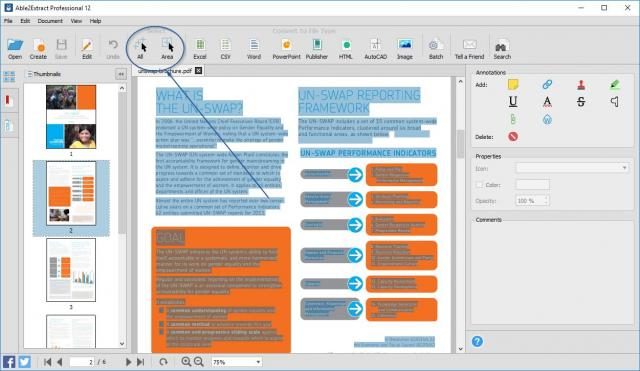
Task: Convert to HTML
Action: (x=345, y=49)
